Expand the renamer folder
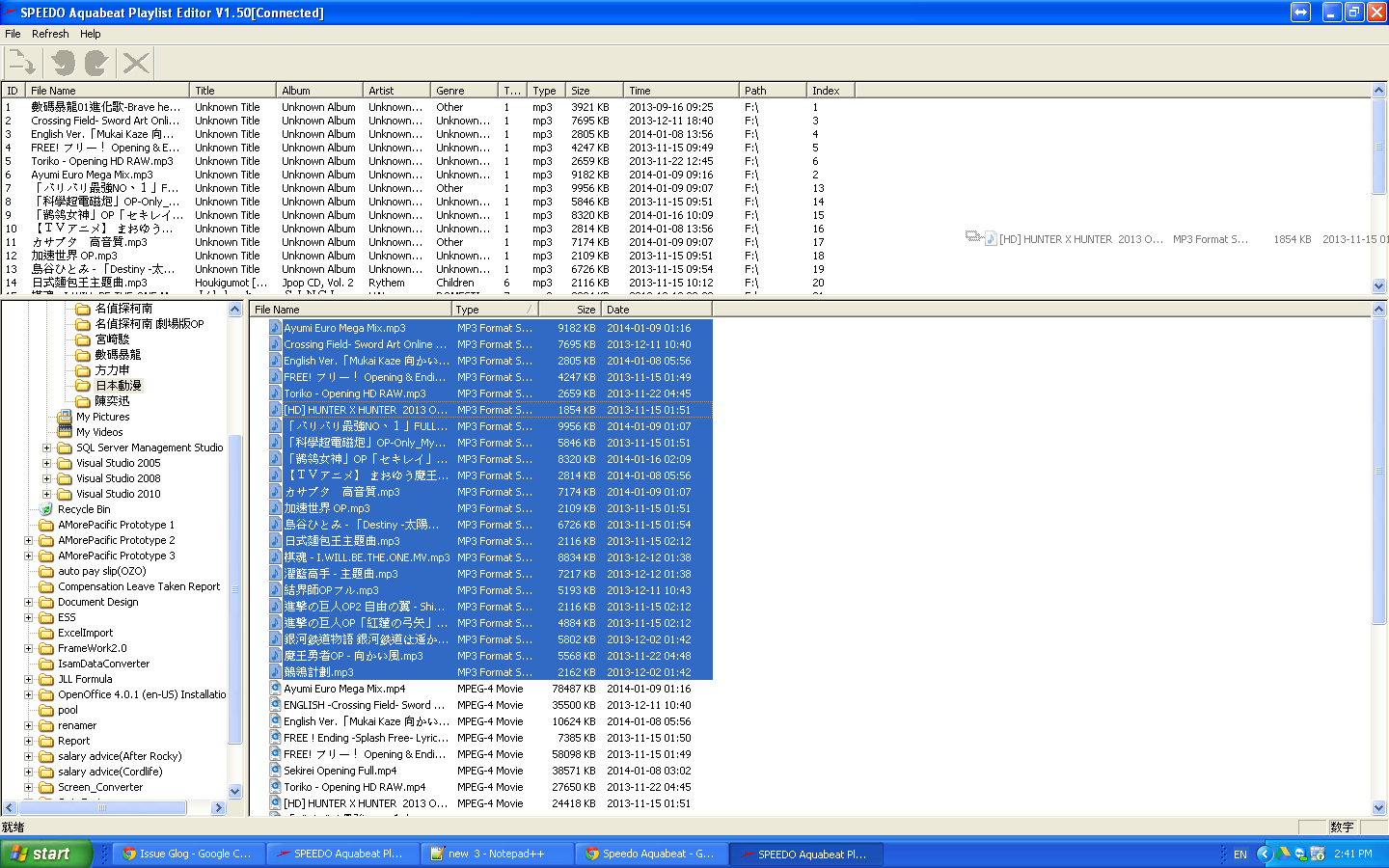The width and height of the screenshot is (1389, 868). (x=28, y=725)
